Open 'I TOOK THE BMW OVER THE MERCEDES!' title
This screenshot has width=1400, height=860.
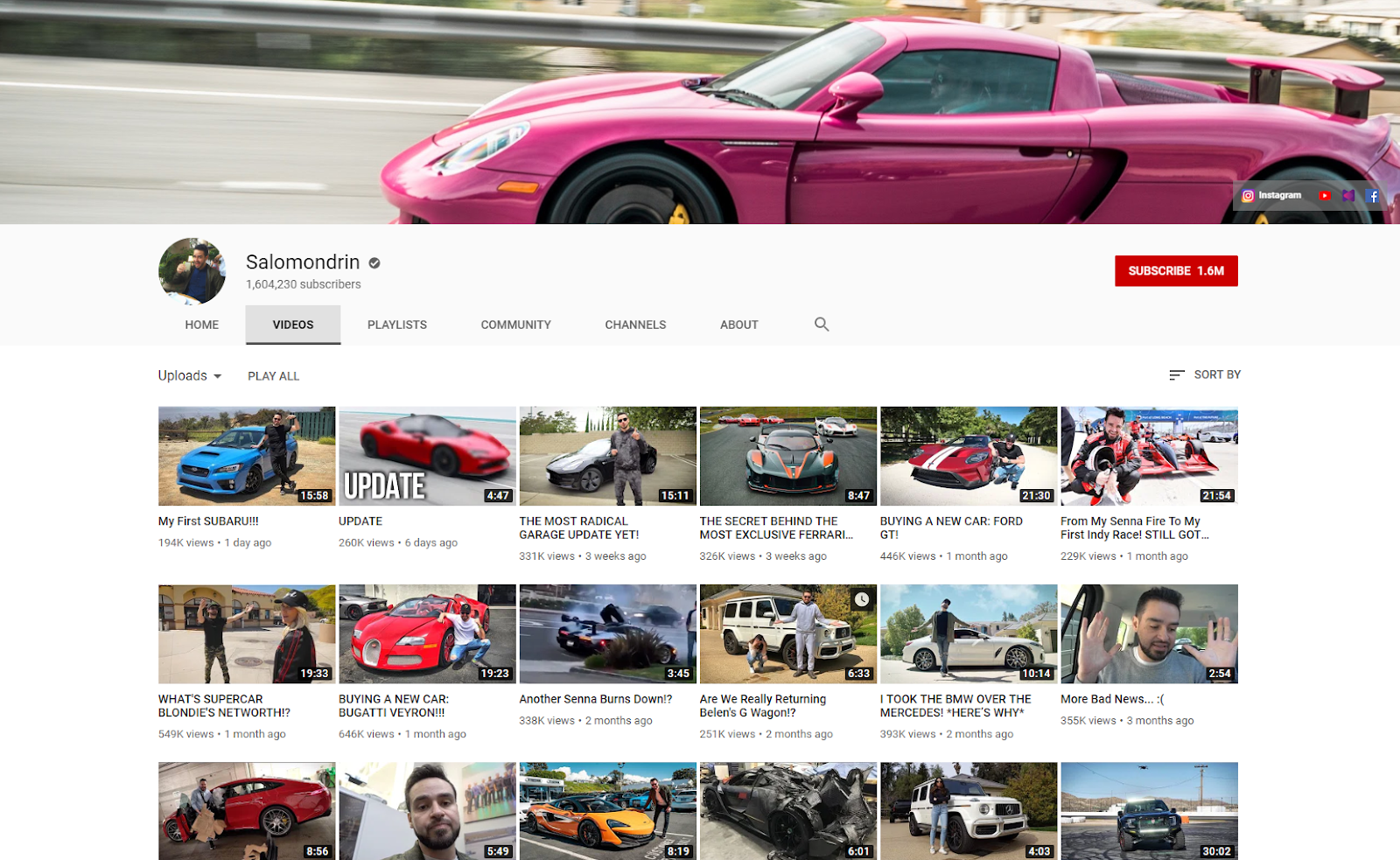[x=955, y=706]
